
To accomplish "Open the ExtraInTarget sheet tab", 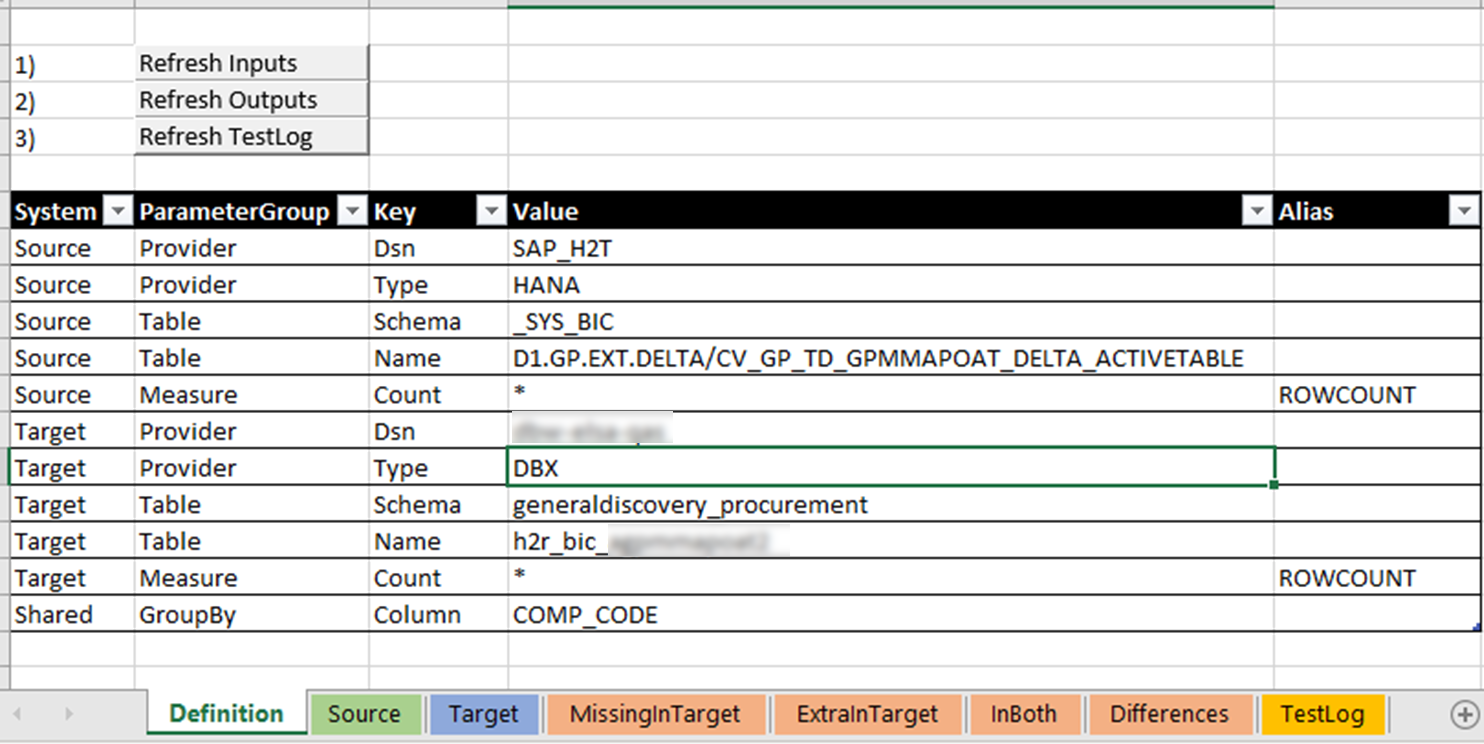I will pos(867,714).
